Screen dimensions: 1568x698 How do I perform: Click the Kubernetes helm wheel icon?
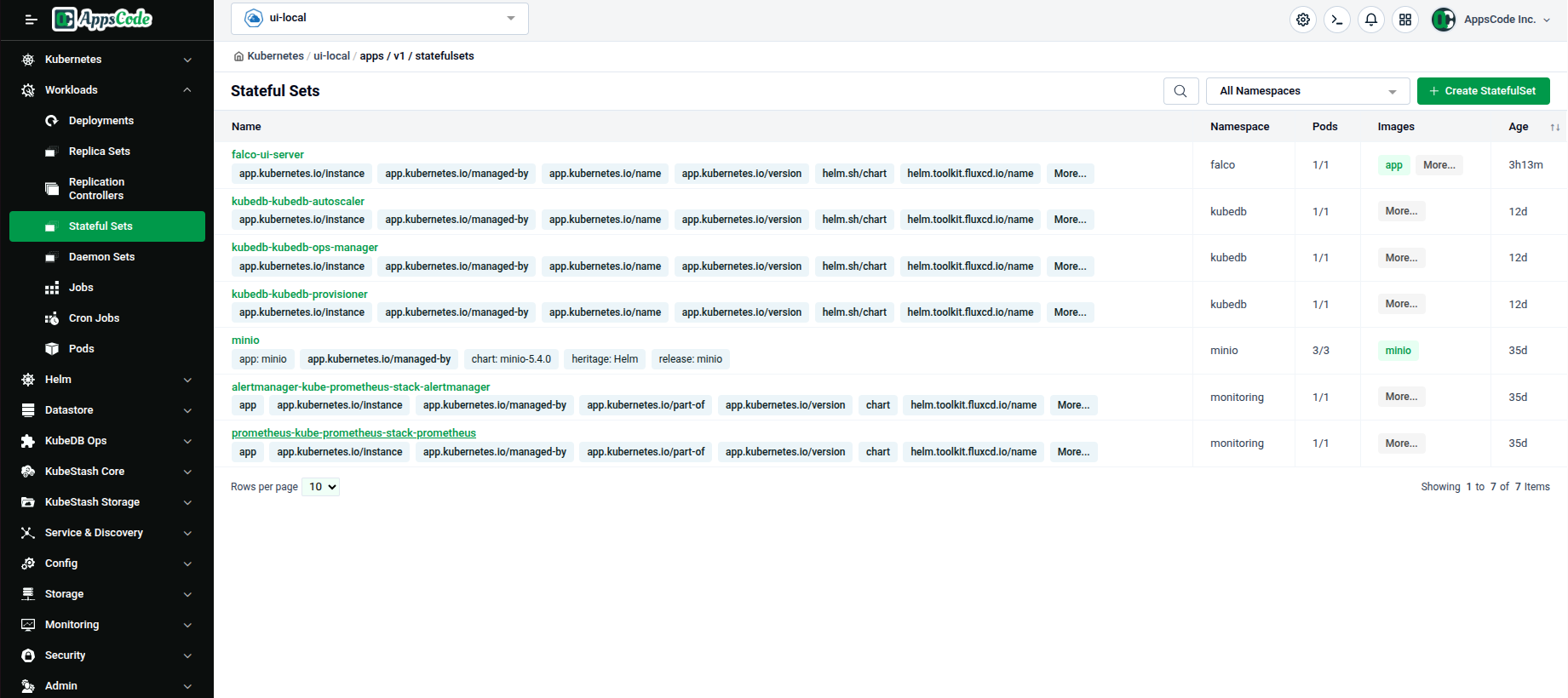point(28,60)
